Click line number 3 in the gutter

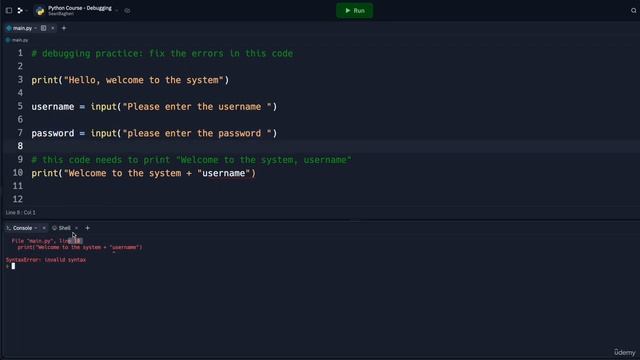point(20,80)
